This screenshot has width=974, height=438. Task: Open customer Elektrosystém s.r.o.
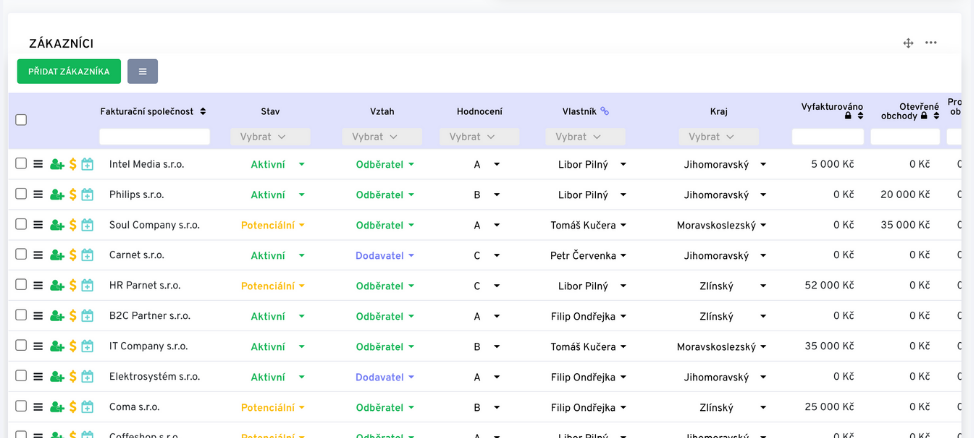tap(153, 377)
